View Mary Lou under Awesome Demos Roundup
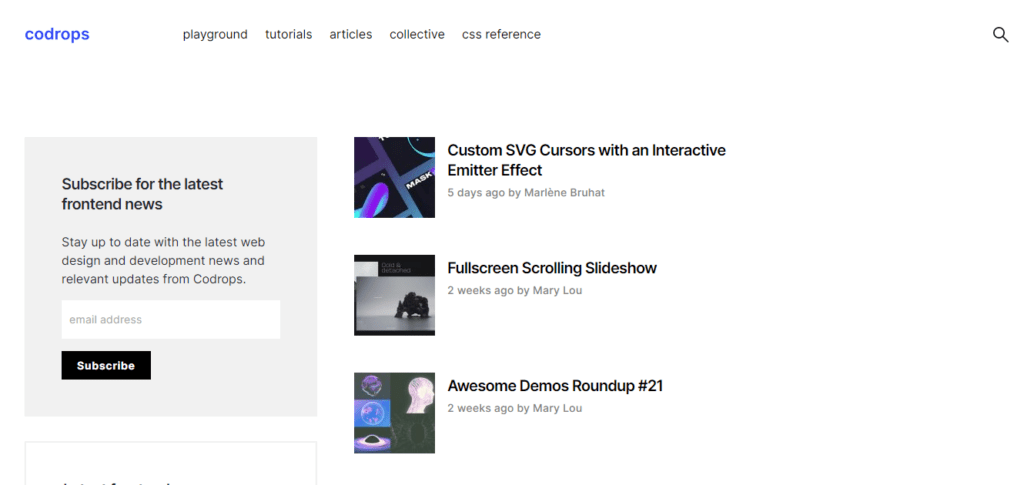The width and height of the screenshot is (1024, 485). click(x=557, y=408)
